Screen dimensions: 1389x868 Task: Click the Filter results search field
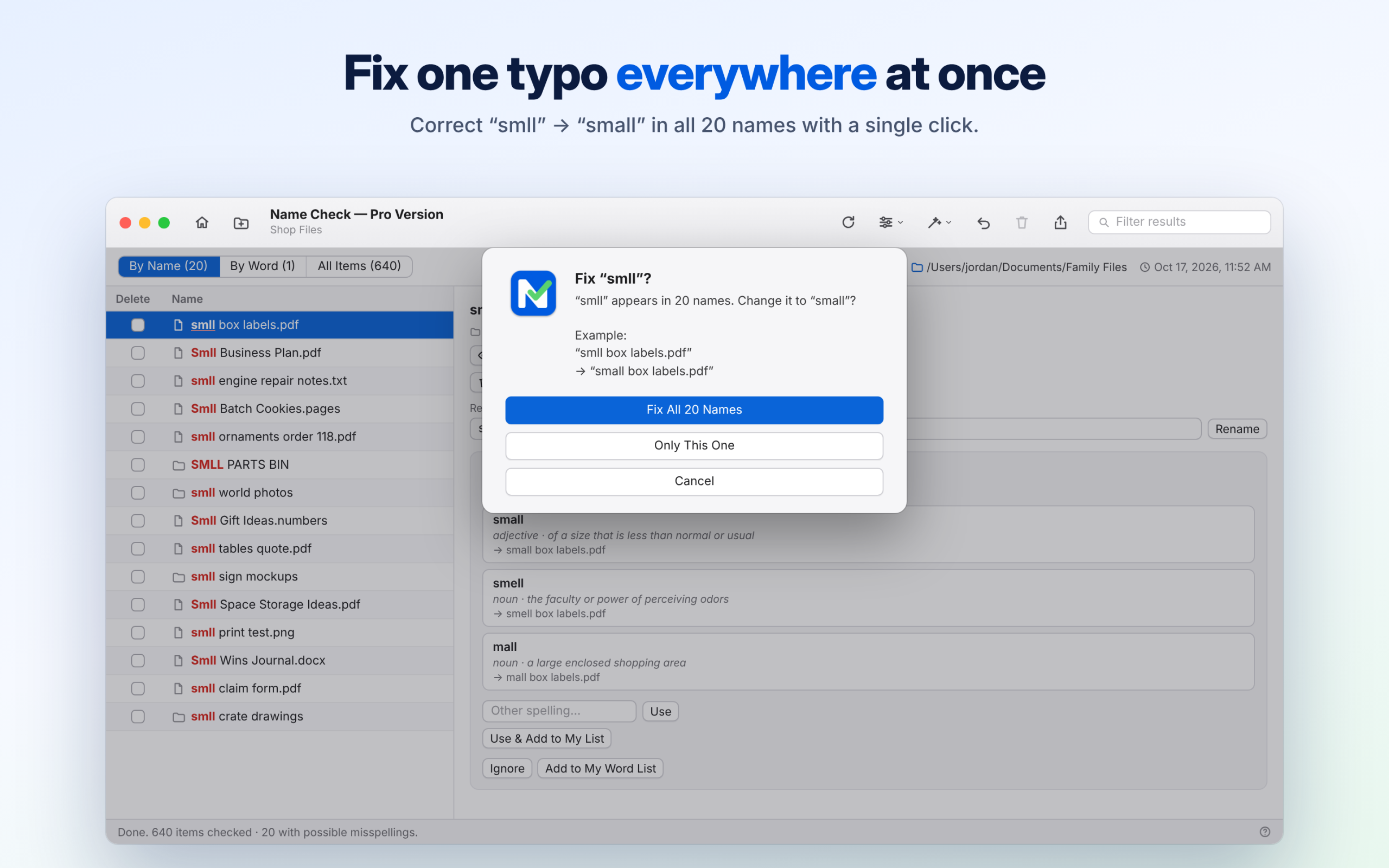pos(1179,222)
